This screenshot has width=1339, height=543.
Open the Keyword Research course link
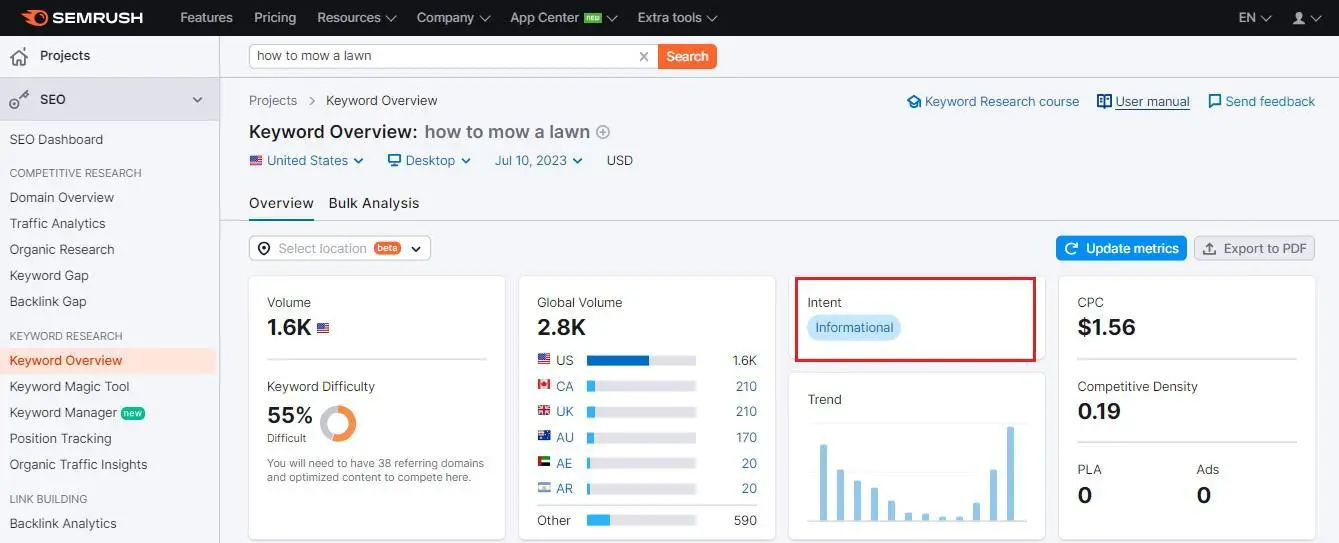point(1002,101)
